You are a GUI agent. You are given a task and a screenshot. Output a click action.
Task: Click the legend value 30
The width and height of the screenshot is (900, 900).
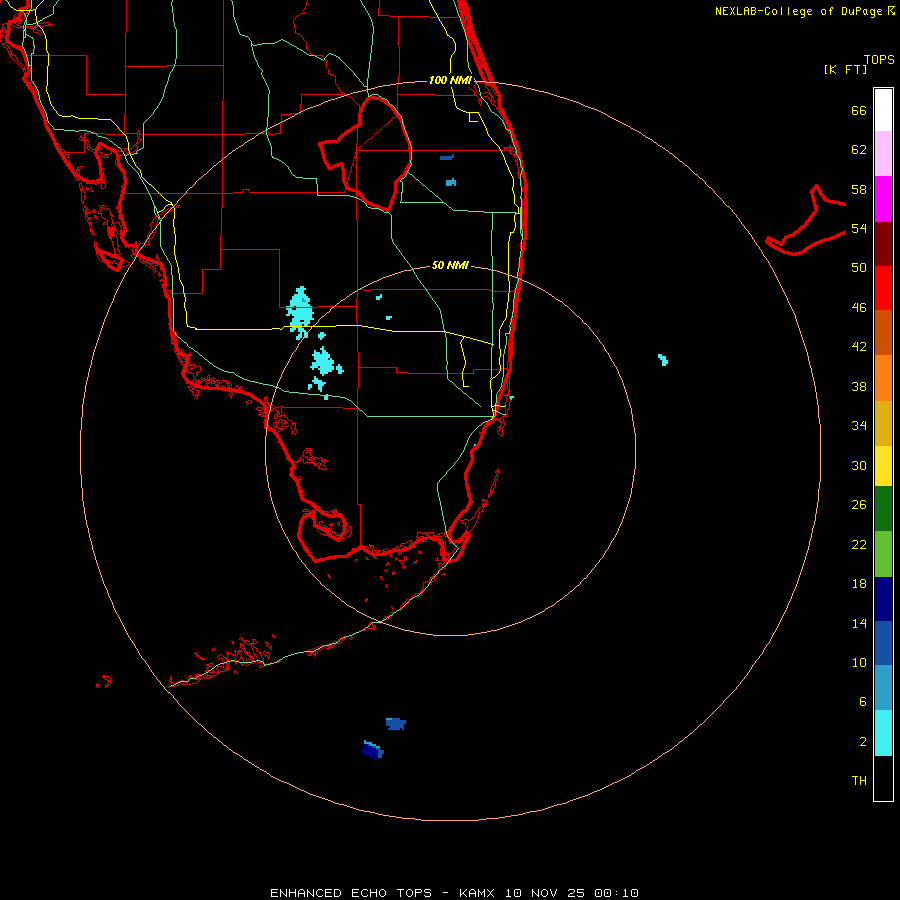tap(859, 465)
